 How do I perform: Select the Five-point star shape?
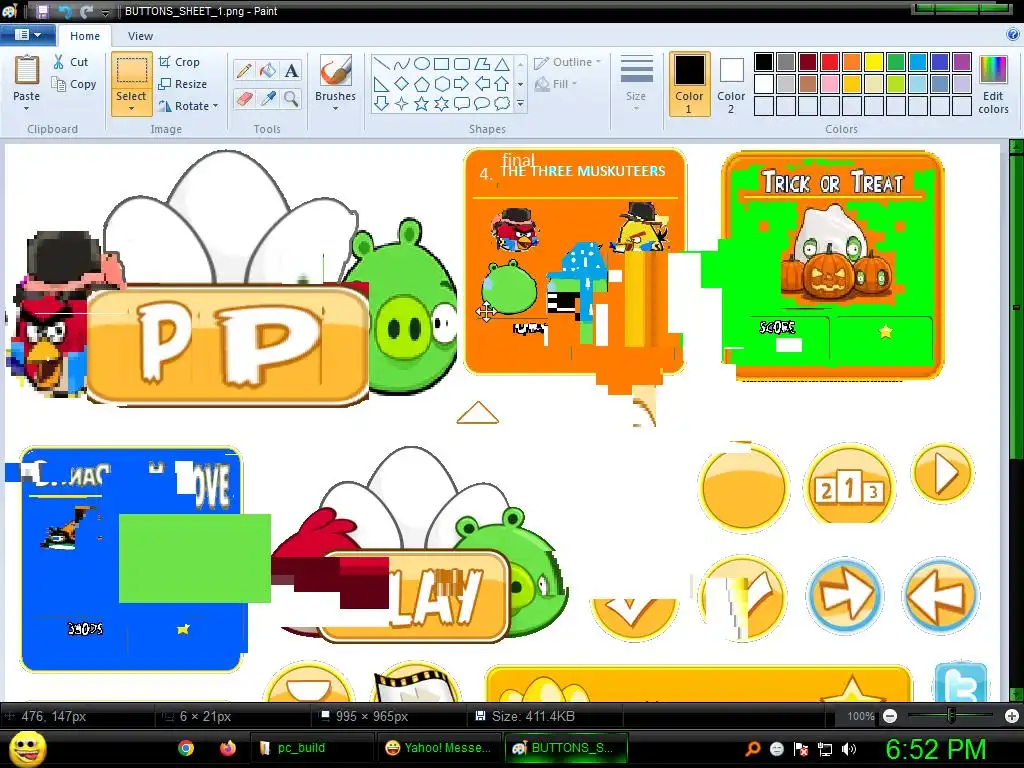(x=422, y=103)
